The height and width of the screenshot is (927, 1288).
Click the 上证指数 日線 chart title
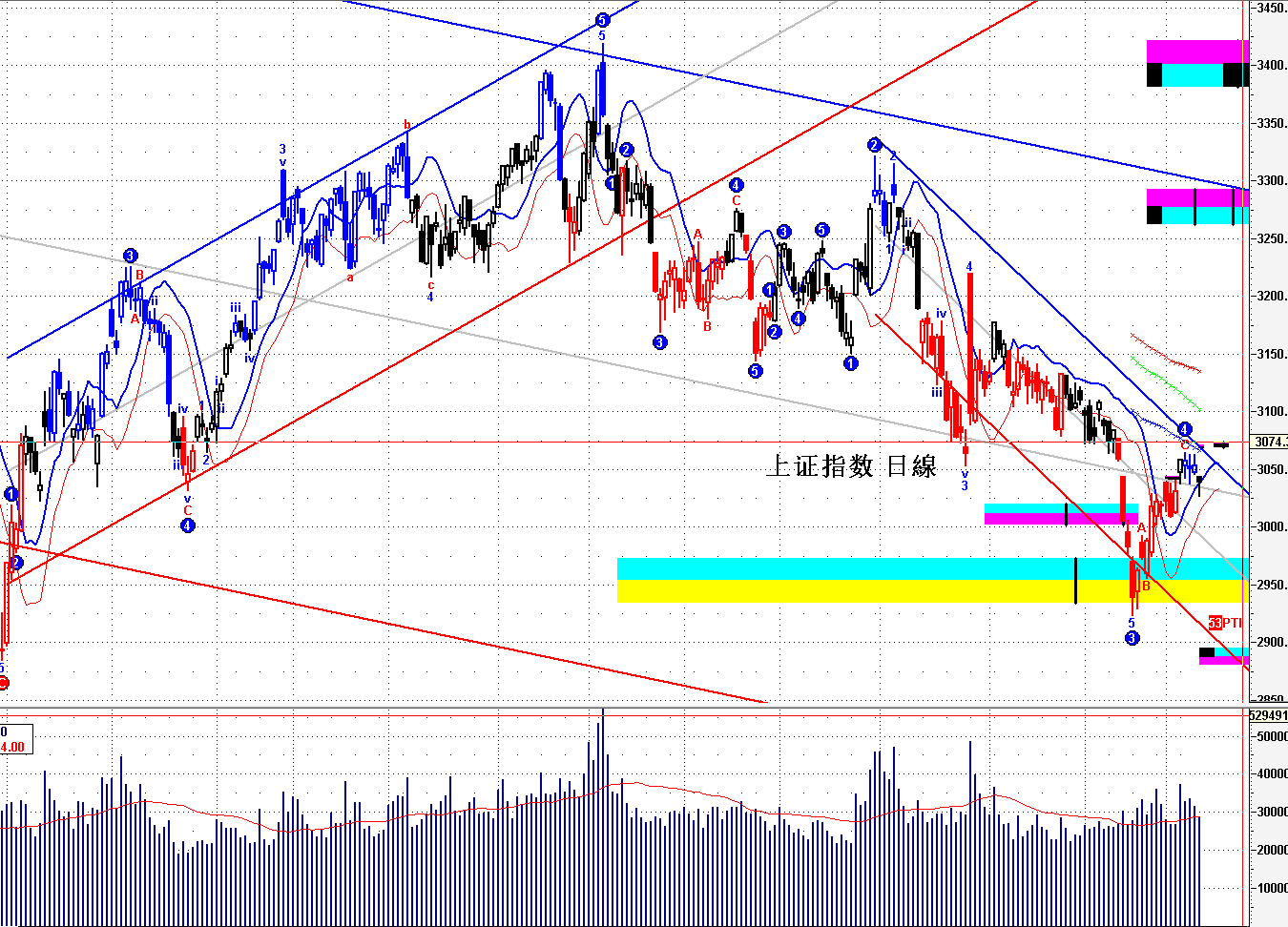(851, 466)
